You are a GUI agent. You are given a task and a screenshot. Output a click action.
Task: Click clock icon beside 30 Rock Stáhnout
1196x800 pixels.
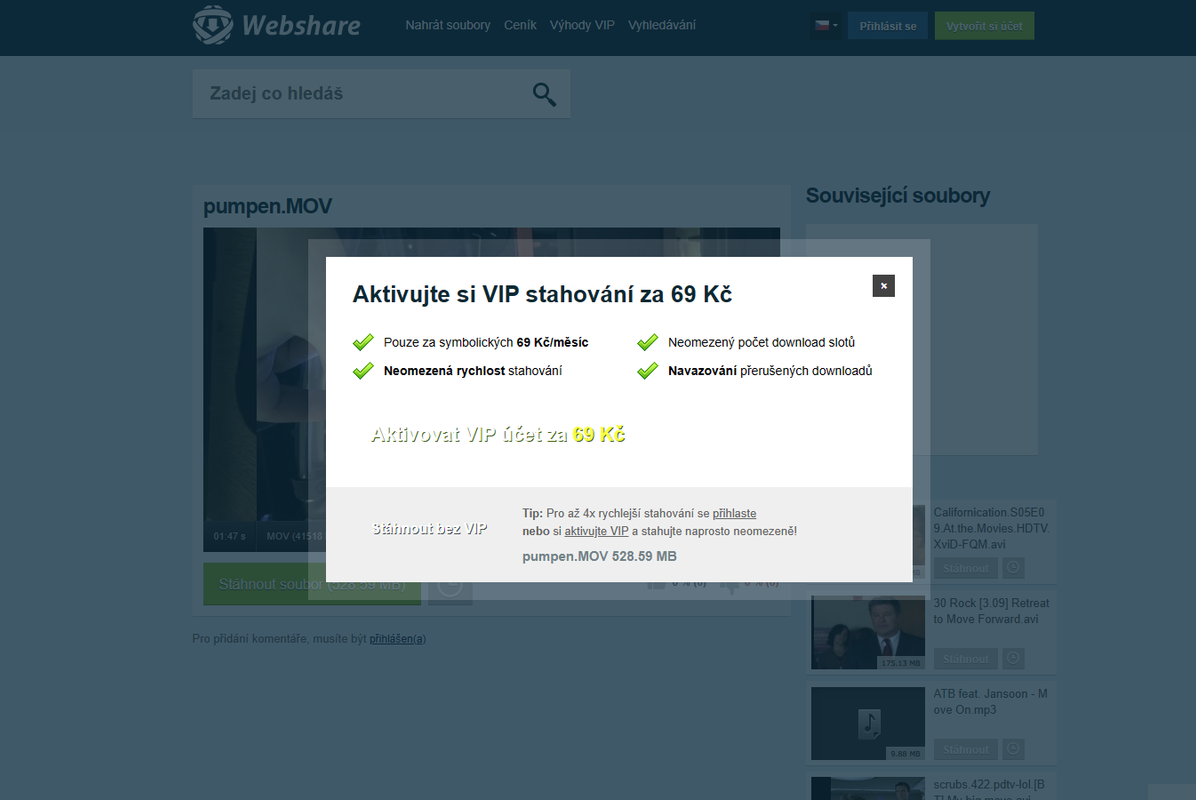click(1013, 658)
